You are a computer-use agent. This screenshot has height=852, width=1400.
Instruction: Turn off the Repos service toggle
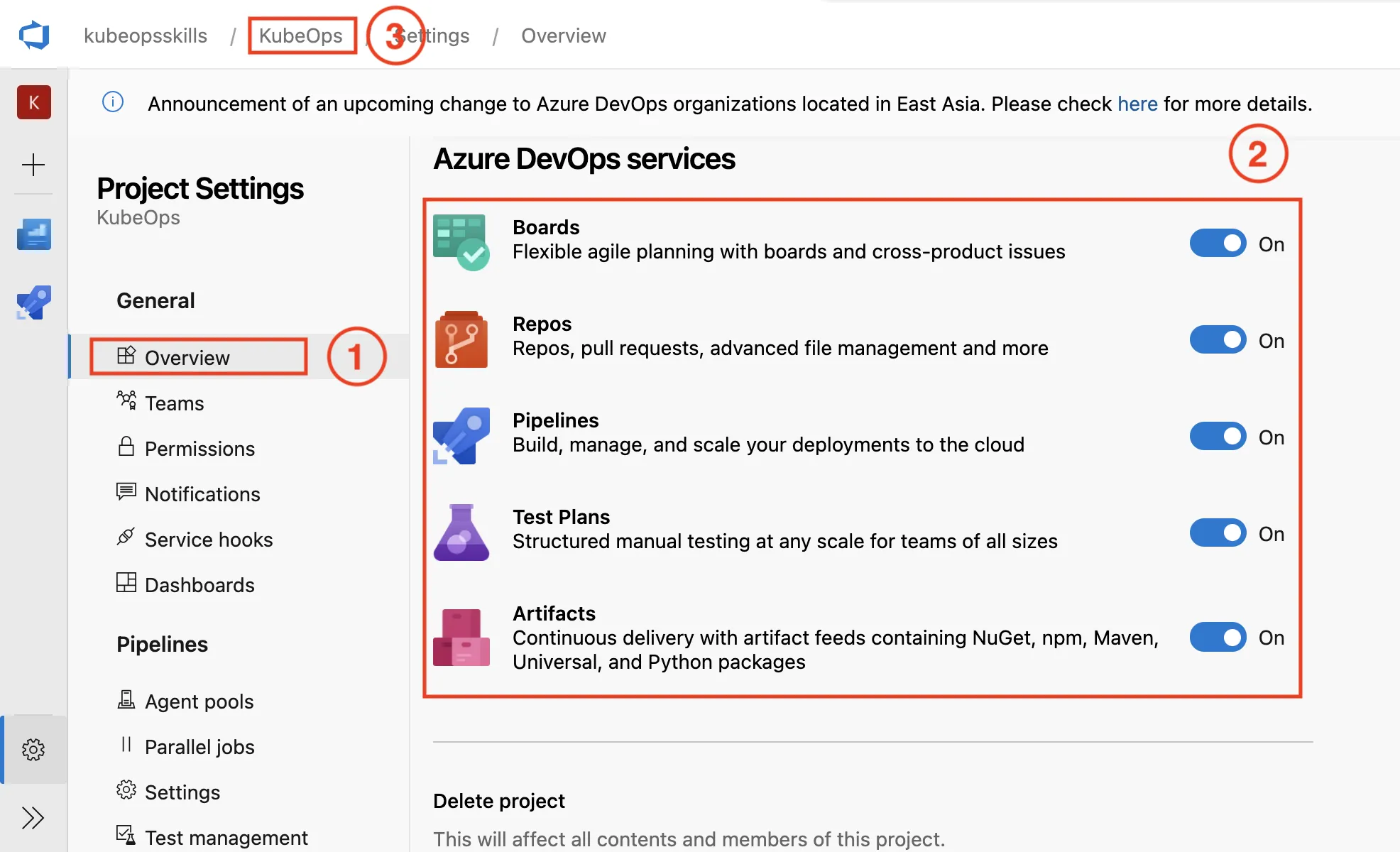(1218, 339)
